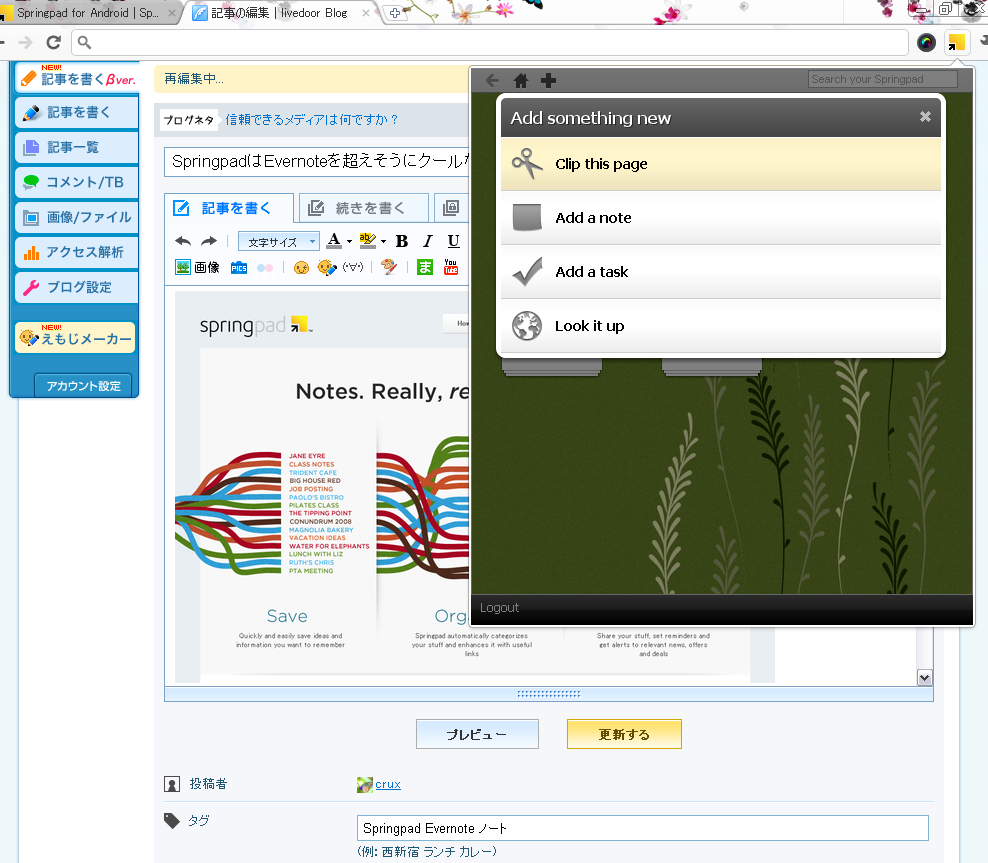
Task: Click Logout in the Springpad panel
Action: pos(500,608)
